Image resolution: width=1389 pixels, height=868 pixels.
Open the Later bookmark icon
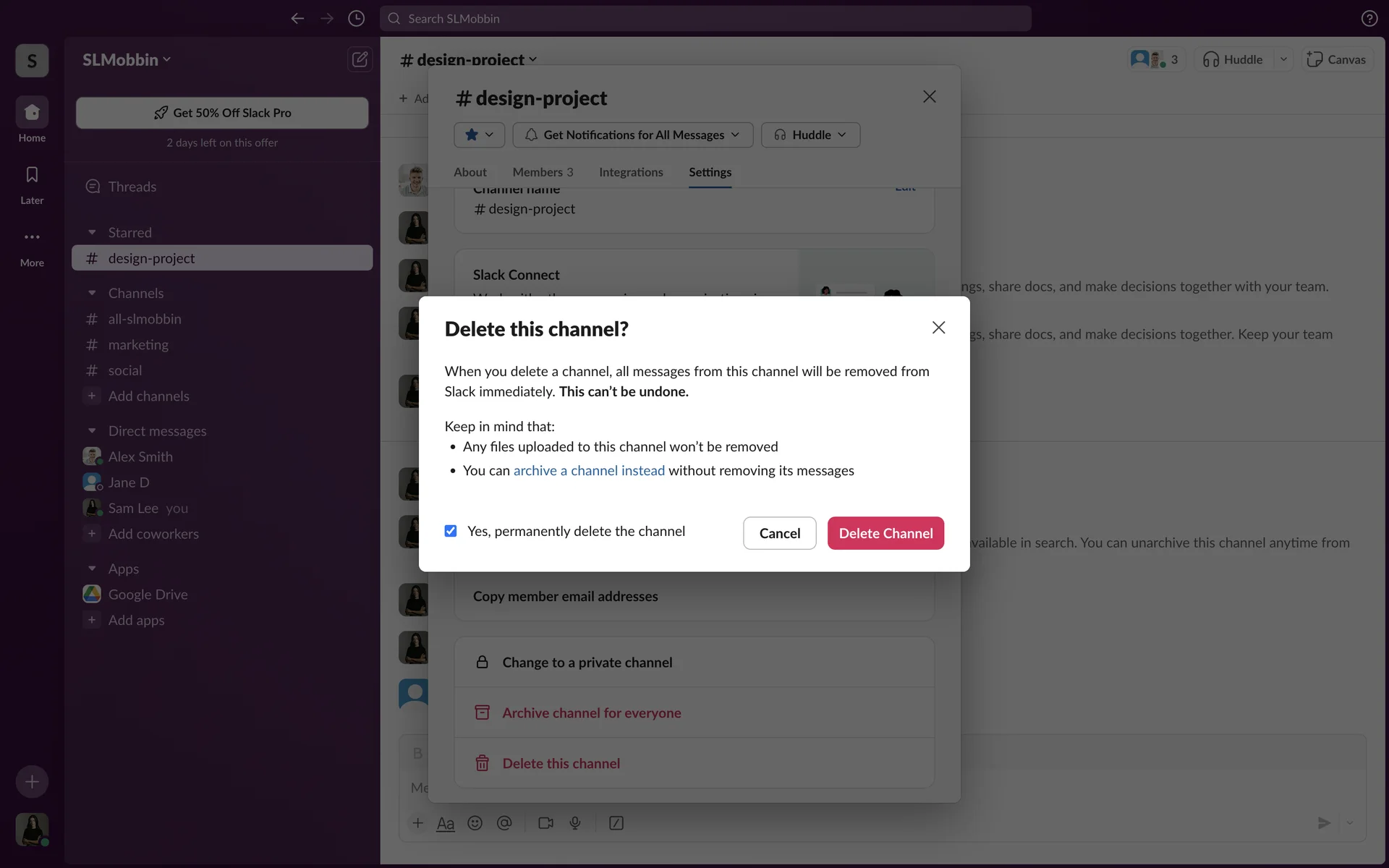click(32, 175)
